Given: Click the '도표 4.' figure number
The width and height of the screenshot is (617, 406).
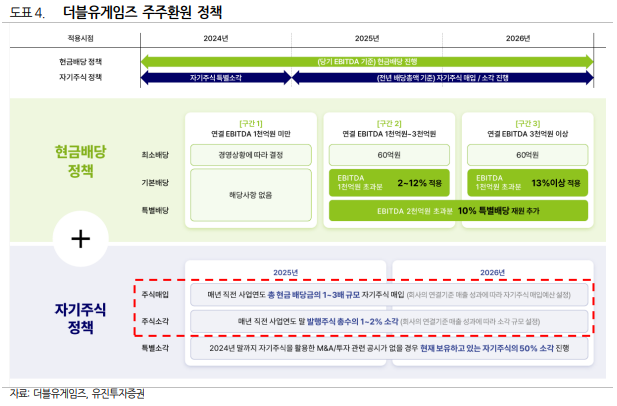Looking at the screenshot, I should click(x=27, y=12).
